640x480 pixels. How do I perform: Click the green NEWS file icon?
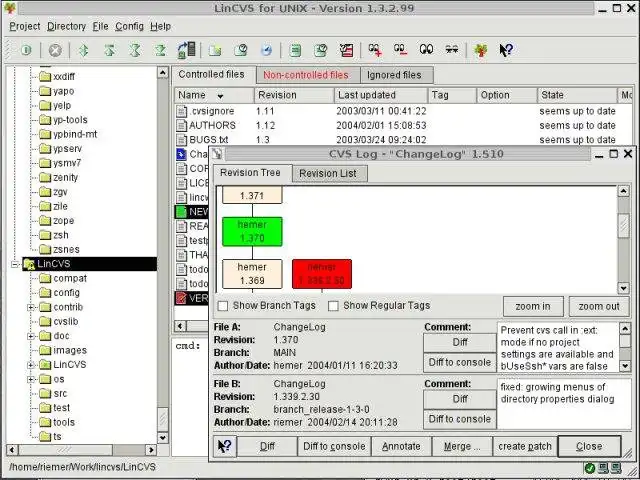tap(181, 212)
